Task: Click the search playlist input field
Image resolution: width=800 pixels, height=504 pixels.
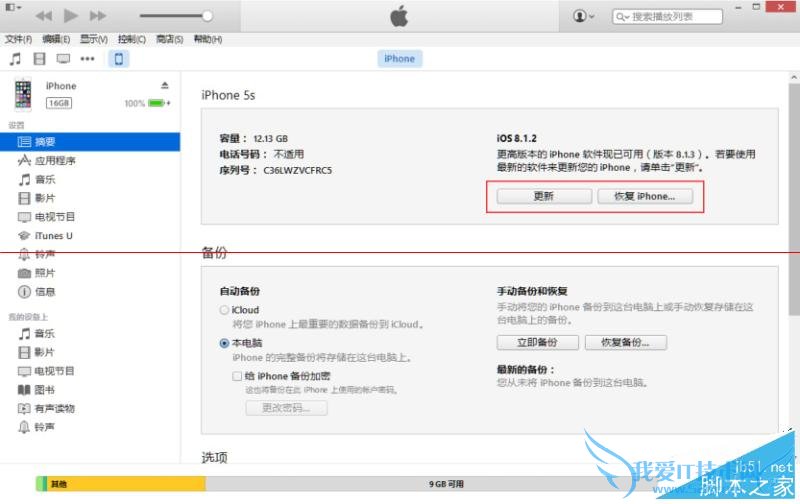Action: 667,17
